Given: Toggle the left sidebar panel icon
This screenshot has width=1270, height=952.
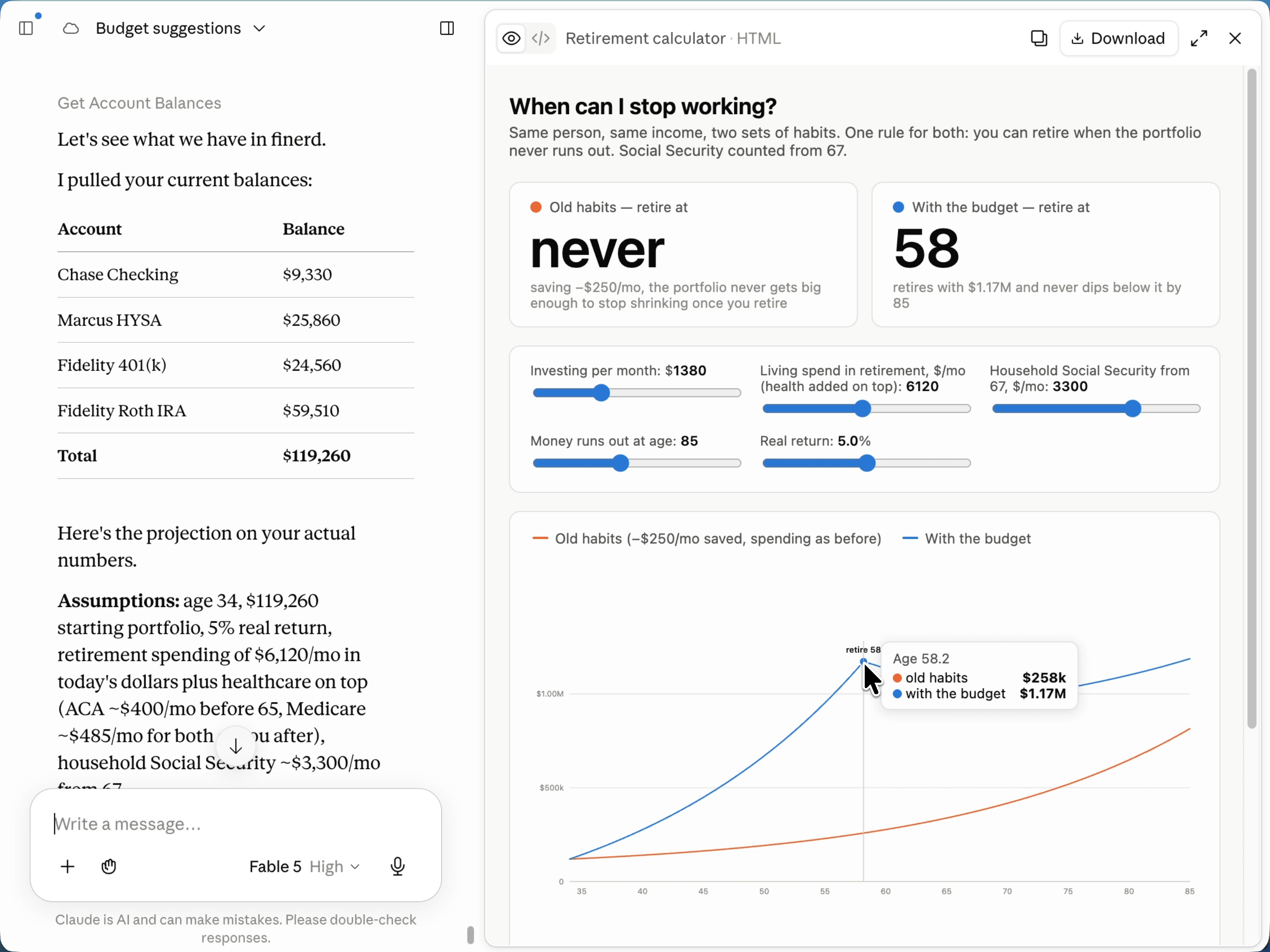Looking at the screenshot, I should (26, 28).
